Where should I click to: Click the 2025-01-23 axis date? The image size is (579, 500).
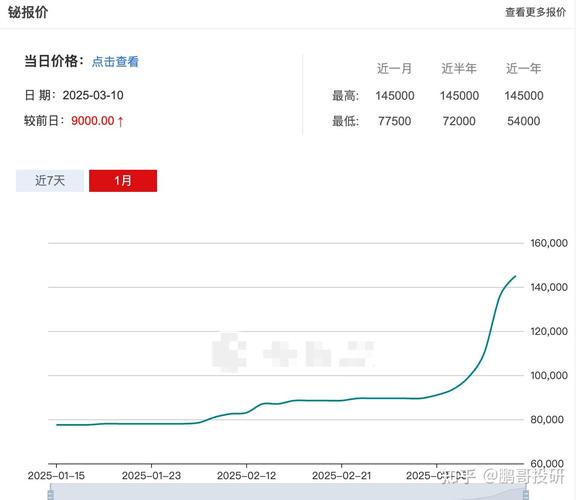tap(151, 476)
